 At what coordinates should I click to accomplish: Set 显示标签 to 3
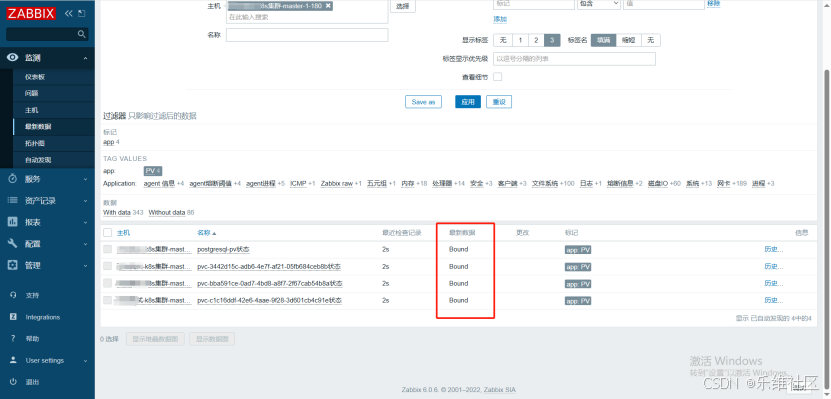tap(552, 40)
